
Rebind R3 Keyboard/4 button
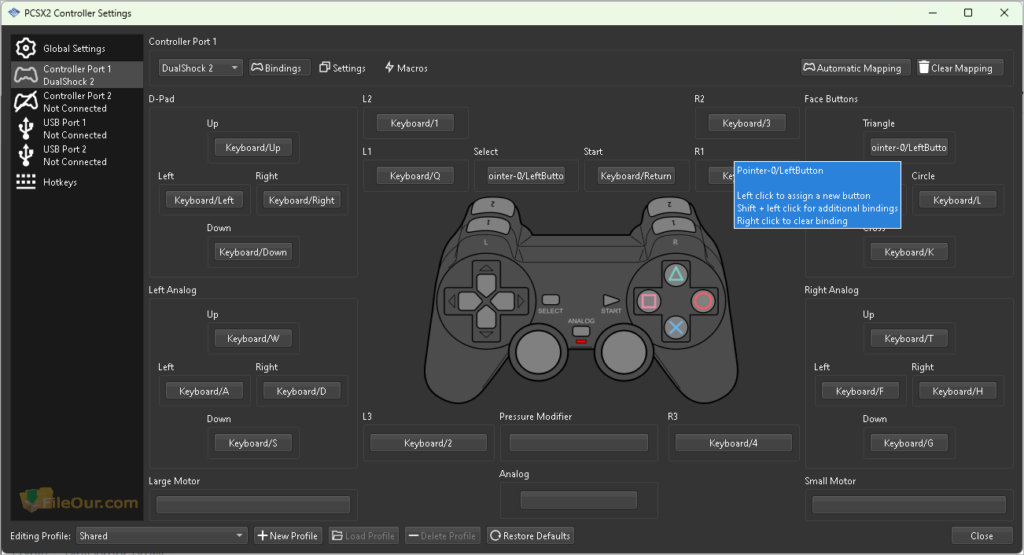tap(733, 443)
